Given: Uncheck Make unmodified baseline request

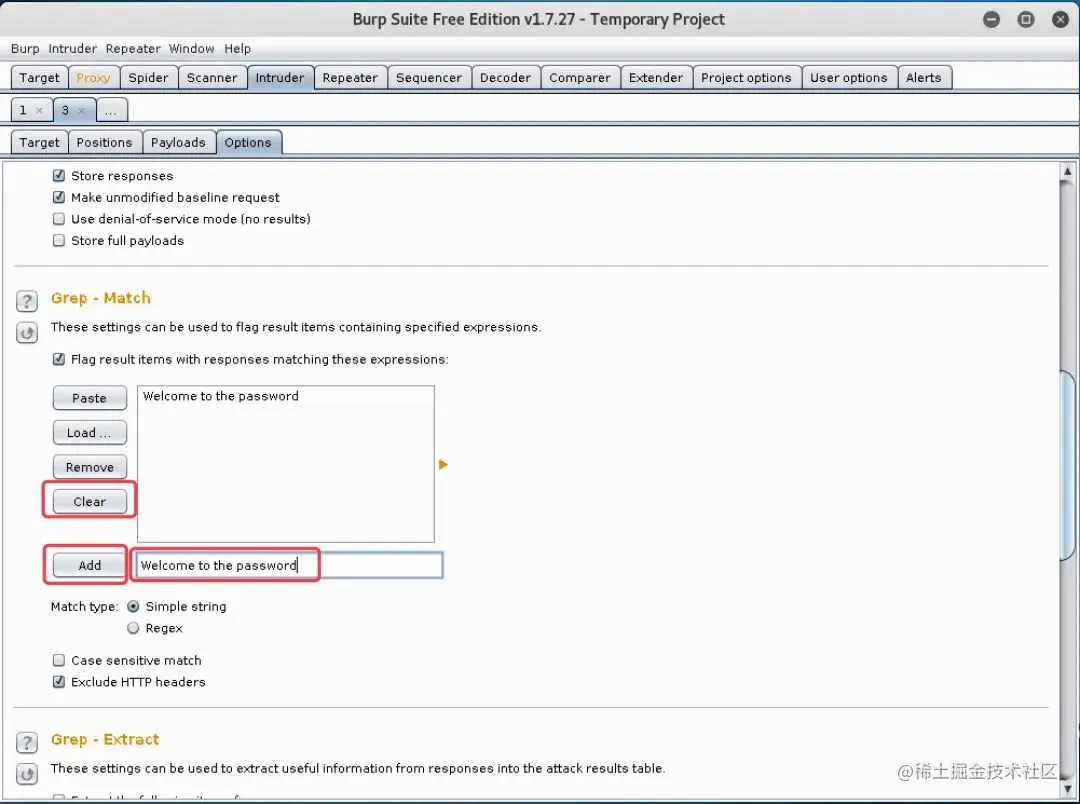Looking at the screenshot, I should pyautogui.click(x=59, y=197).
